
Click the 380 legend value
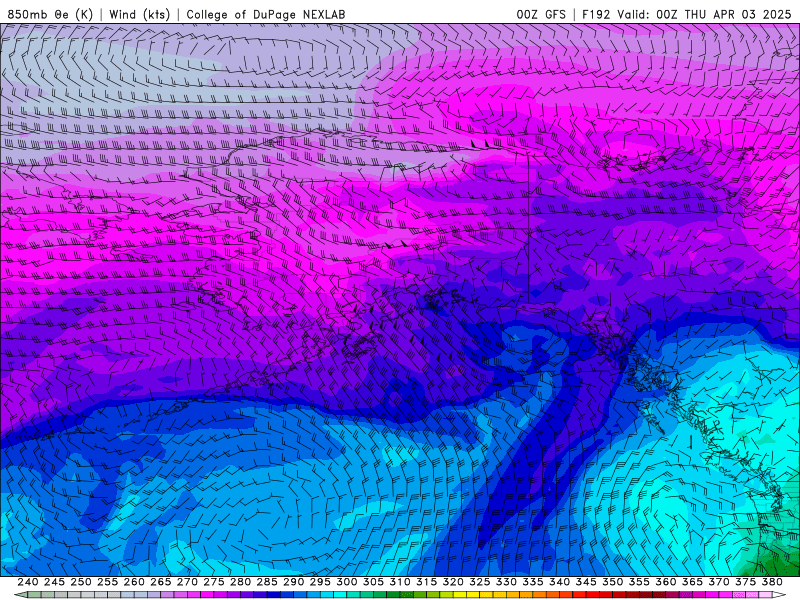point(772,582)
